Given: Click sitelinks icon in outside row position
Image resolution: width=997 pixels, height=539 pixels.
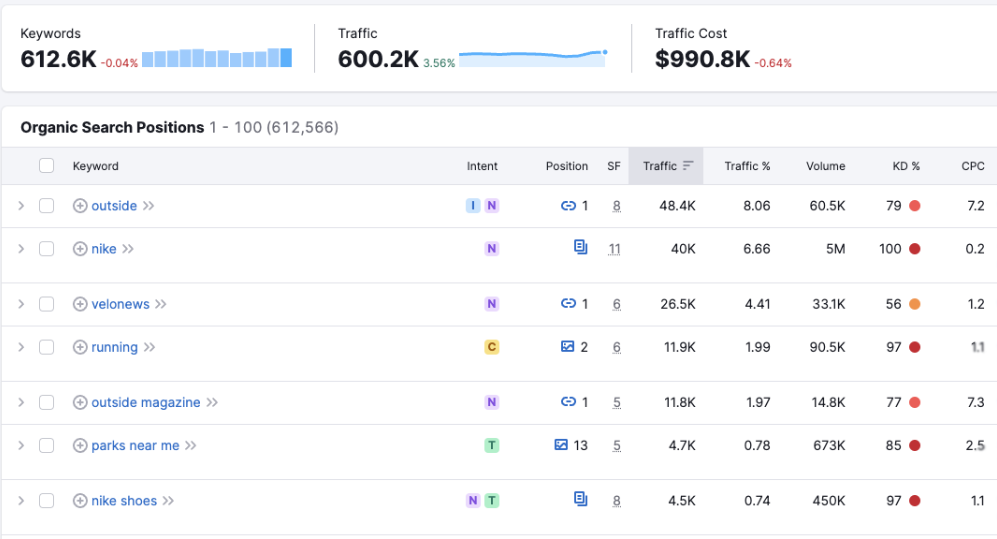Looking at the screenshot, I should pos(568,206).
